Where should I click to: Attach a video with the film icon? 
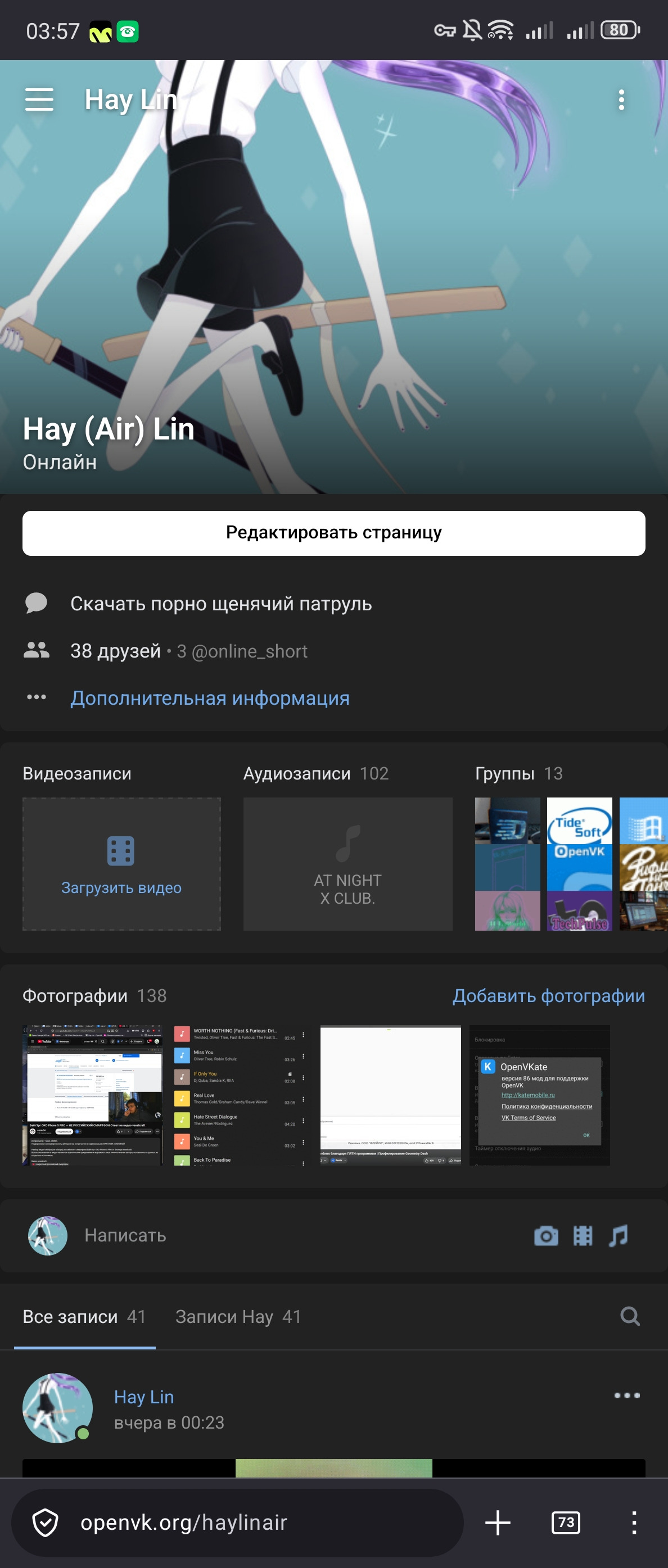point(583,1236)
